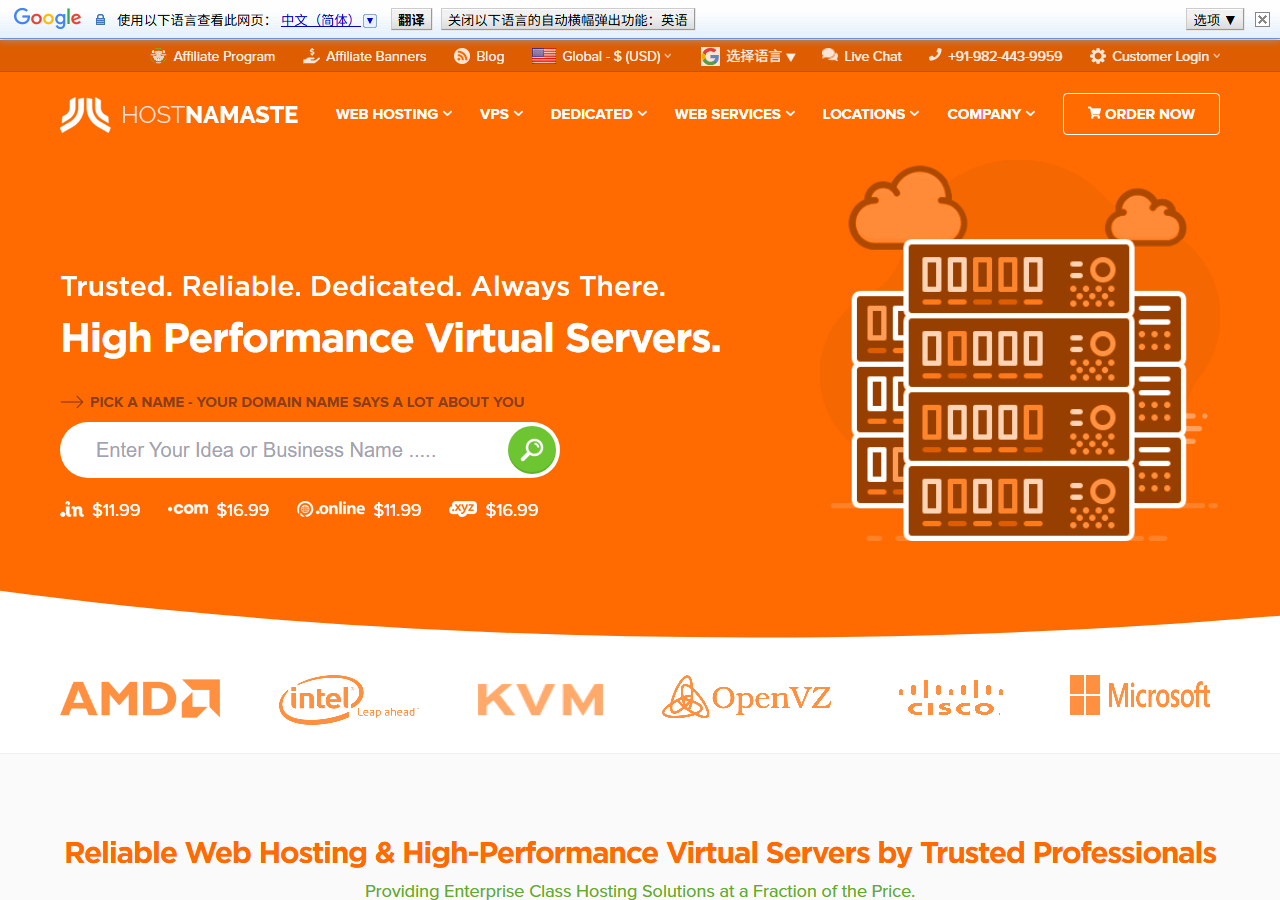Open the Blog link
Screen dimensions: 1280x900
[479, 56]
